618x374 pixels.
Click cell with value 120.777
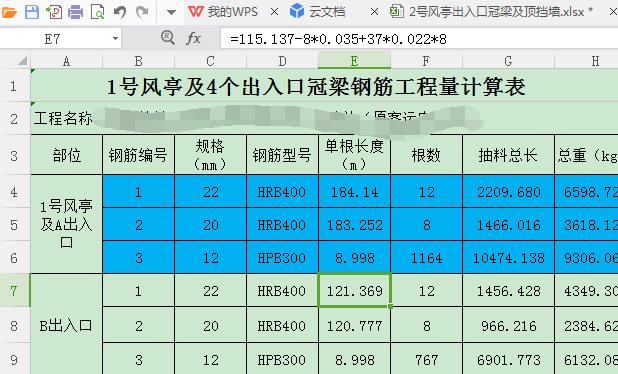click(354, 326)
